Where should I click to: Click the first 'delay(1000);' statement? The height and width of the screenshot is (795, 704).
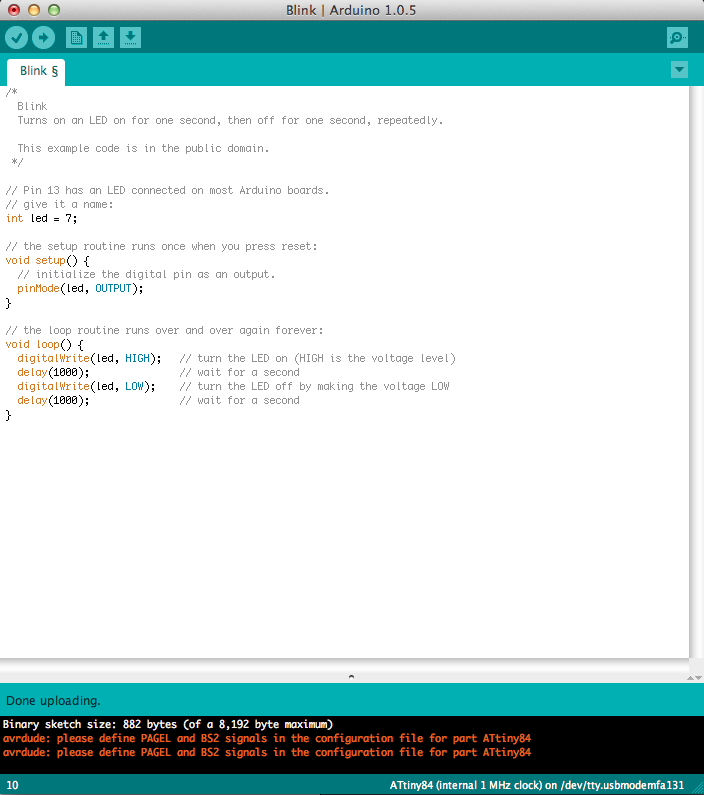point(53,373)
